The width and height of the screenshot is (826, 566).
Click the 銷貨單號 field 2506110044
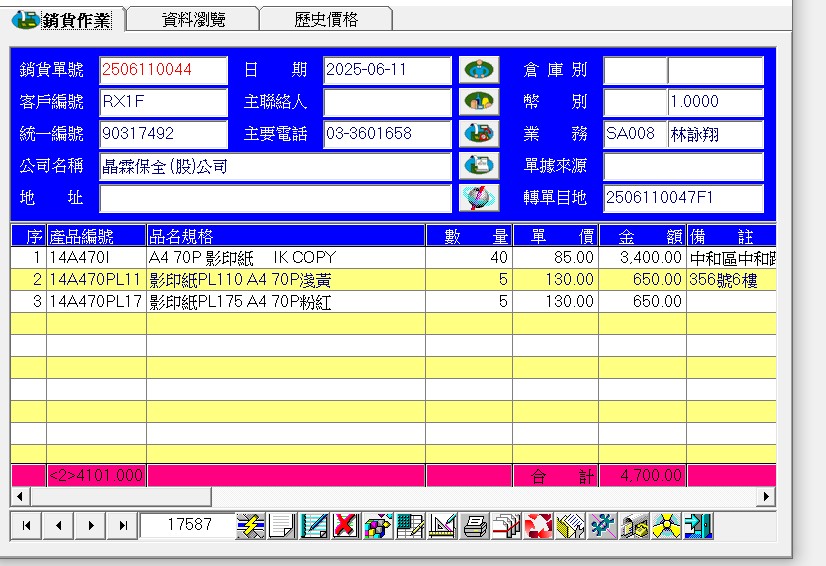pyautogui.click(x=164, y=71)
